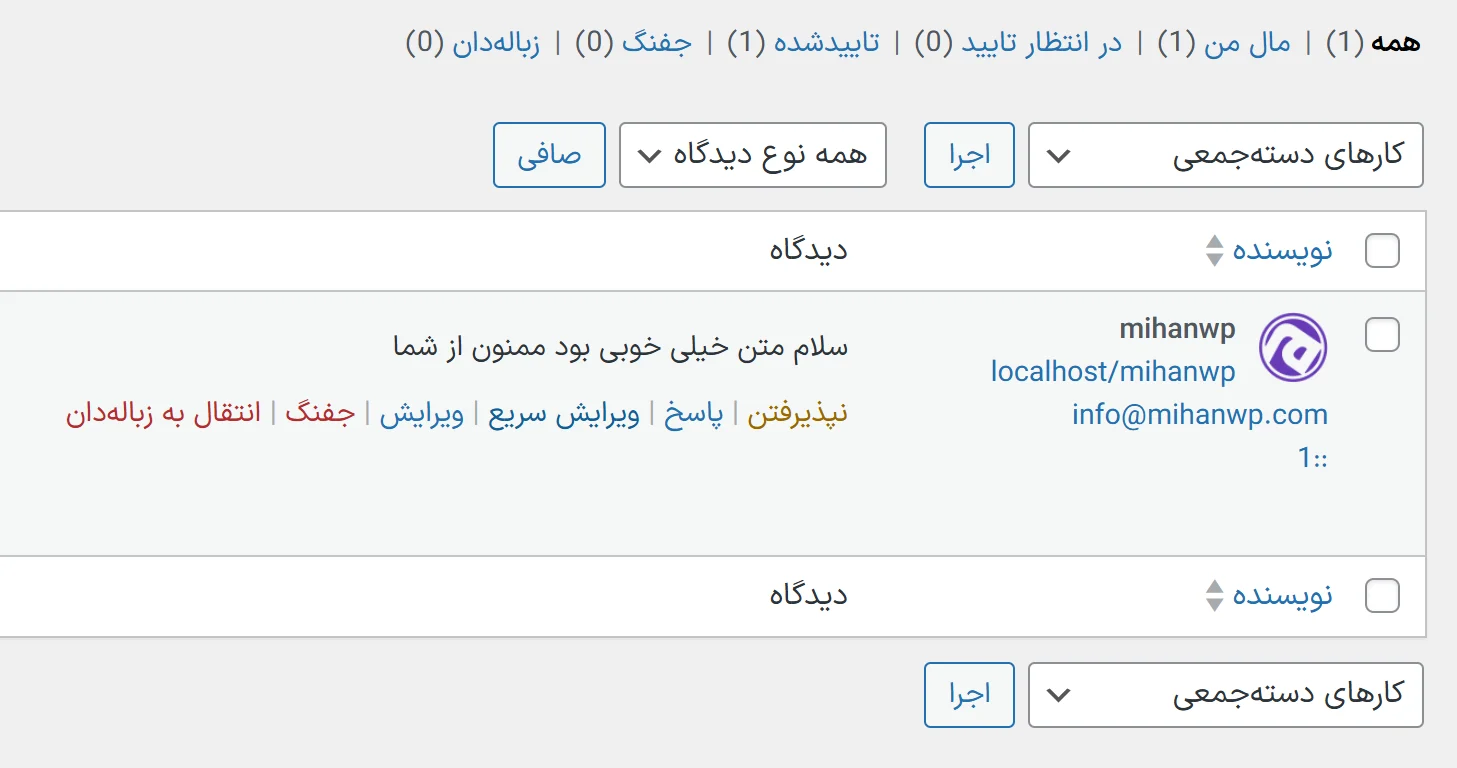This screenshot has width=1457, height=768.
Task: Check the checkbox next to mihanwp's comment
Action: [x=1382, y=336]
